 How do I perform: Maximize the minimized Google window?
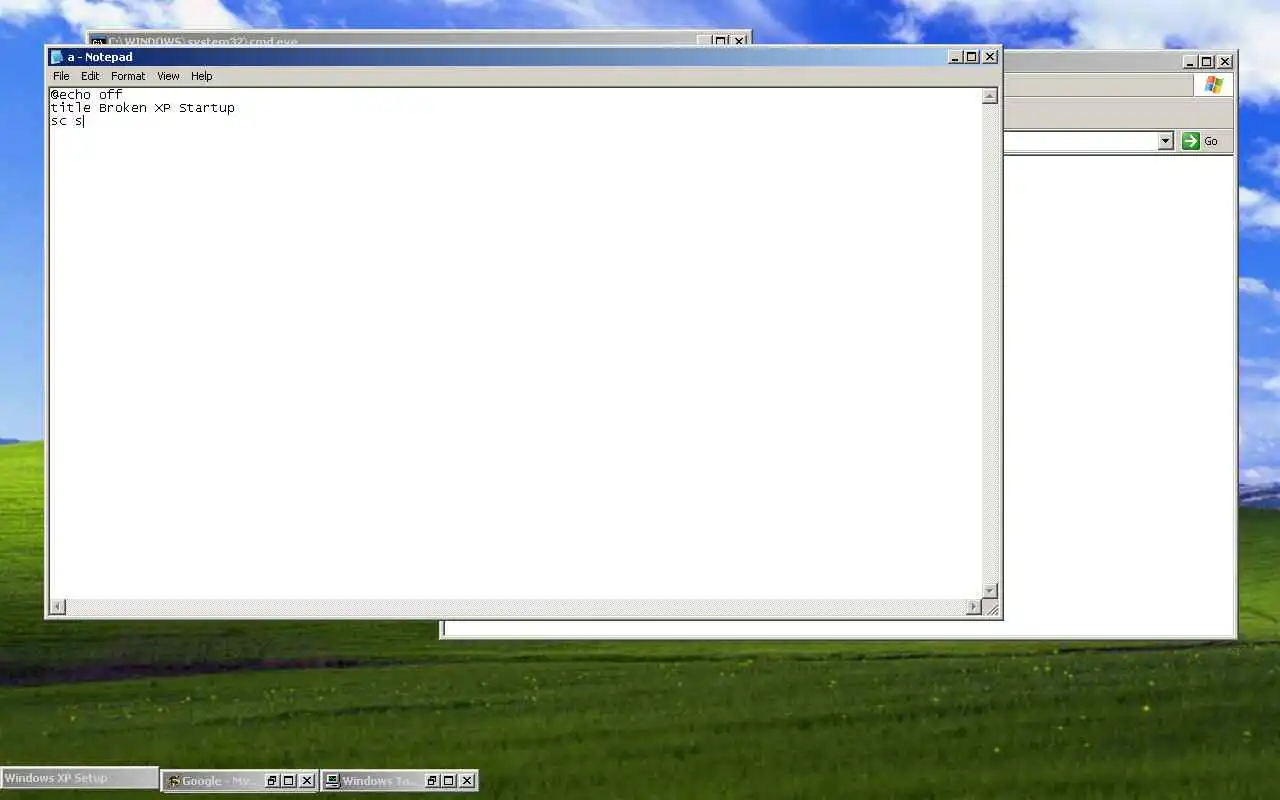[289, 781]
